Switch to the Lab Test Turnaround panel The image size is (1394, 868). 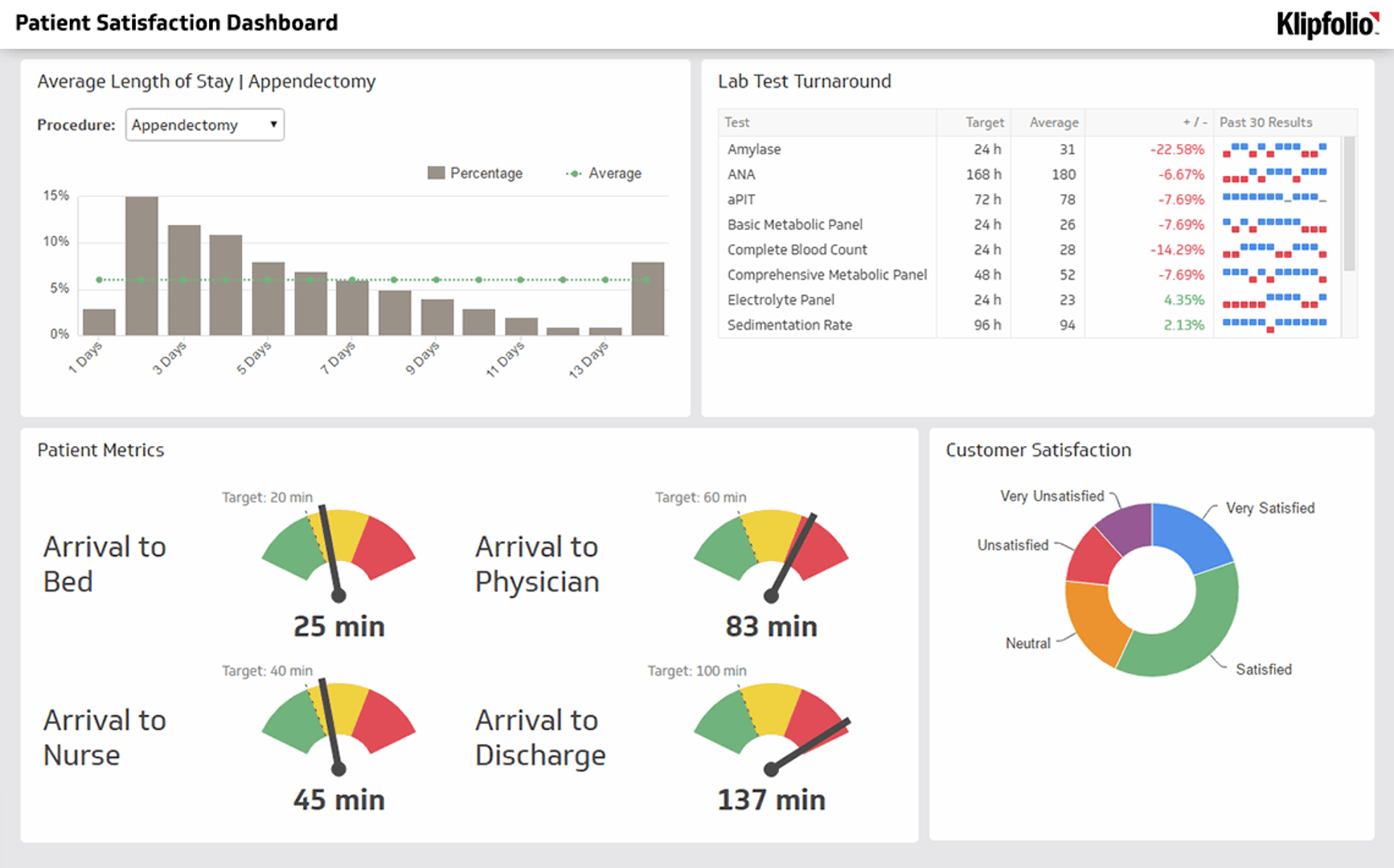point(804,81)
